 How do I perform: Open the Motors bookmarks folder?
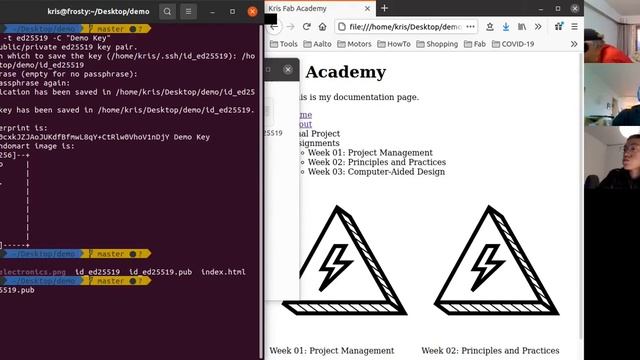[x=354, y=44]
